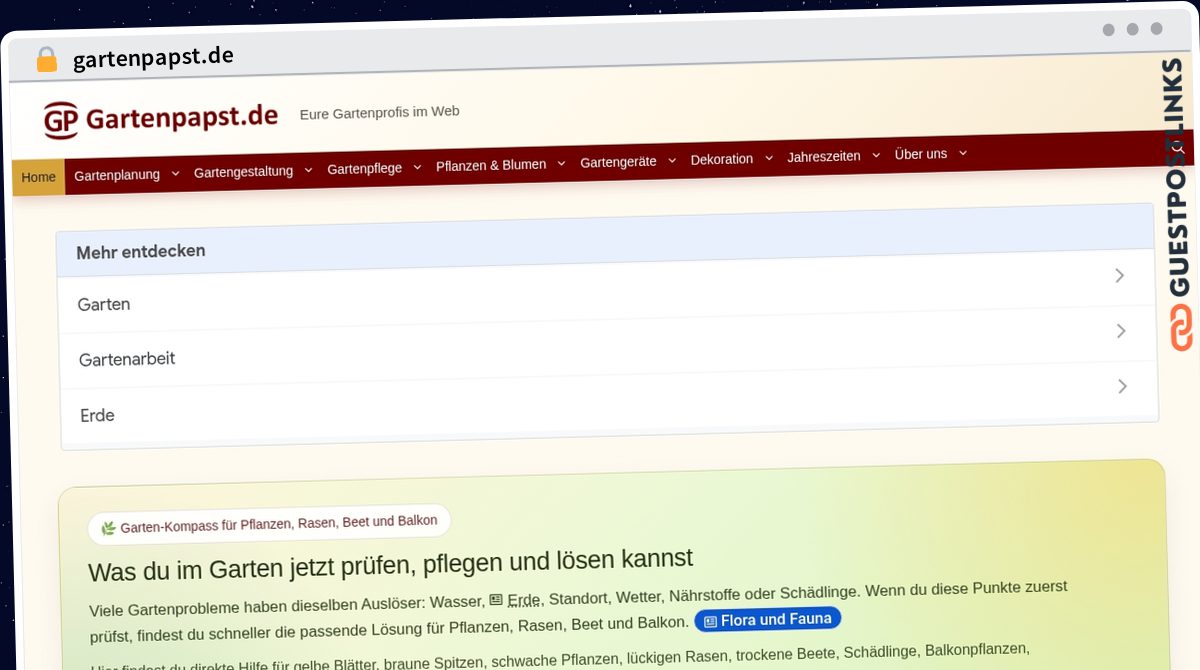
Task: Expand the Gartenplanung dropdown chevron
Action: coord(175,173)
